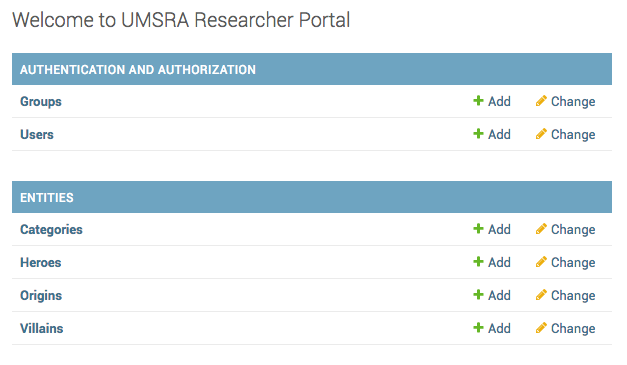The image size is (627, 365).
Task: Click the green plus icon for Origins
Action: click(x=478, y=295)
